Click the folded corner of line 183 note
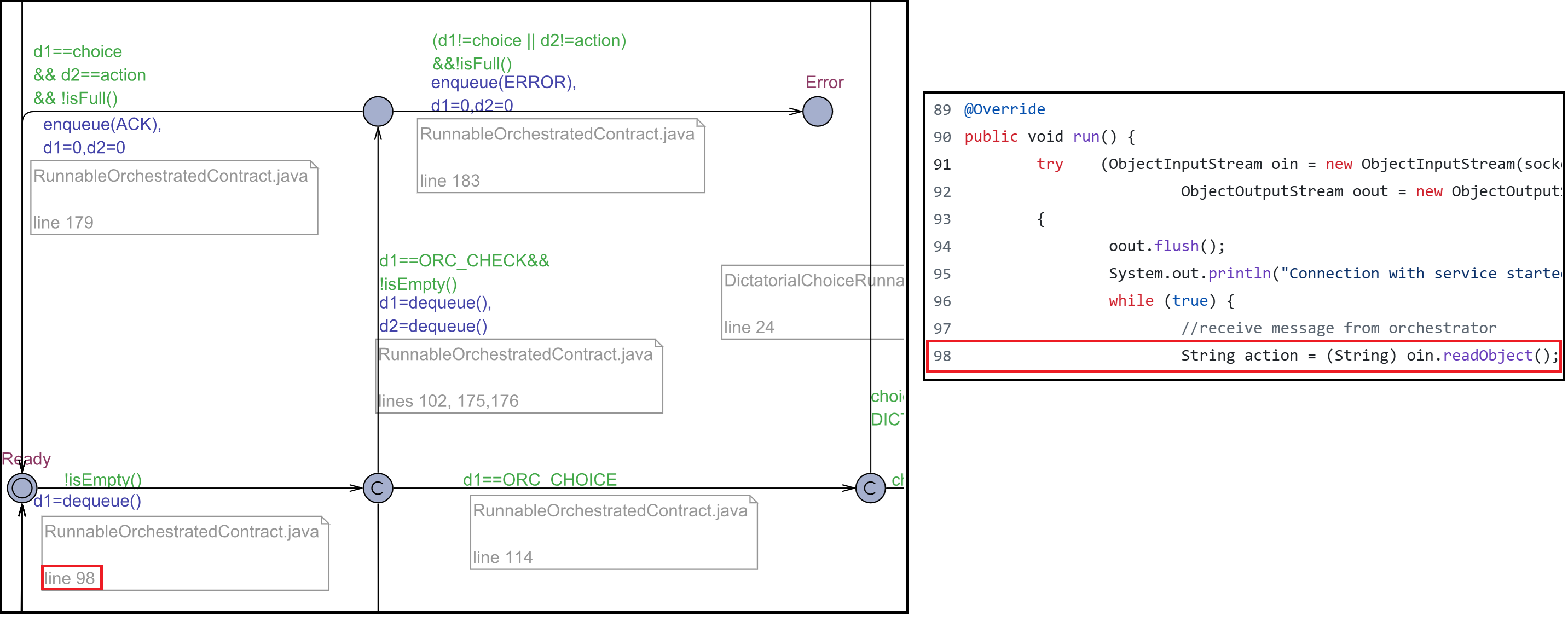 click(x=700, y=123)
